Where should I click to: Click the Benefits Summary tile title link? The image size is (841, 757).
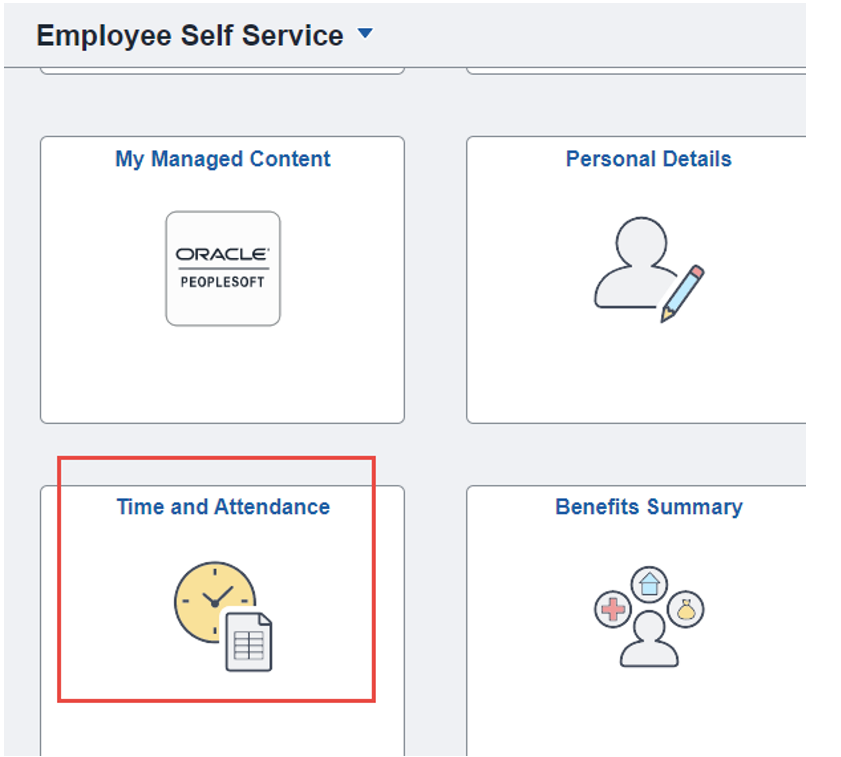tap(648, 507)
